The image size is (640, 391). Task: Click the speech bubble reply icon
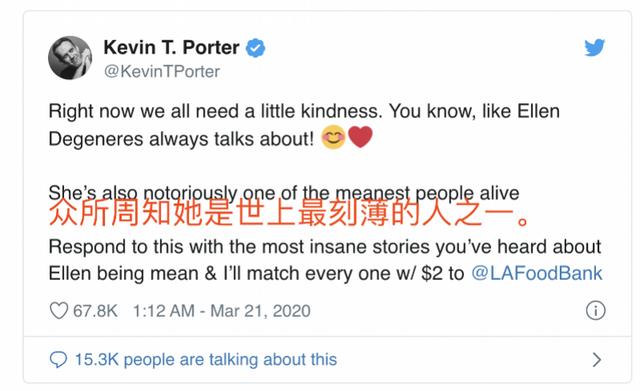point(58,360)
